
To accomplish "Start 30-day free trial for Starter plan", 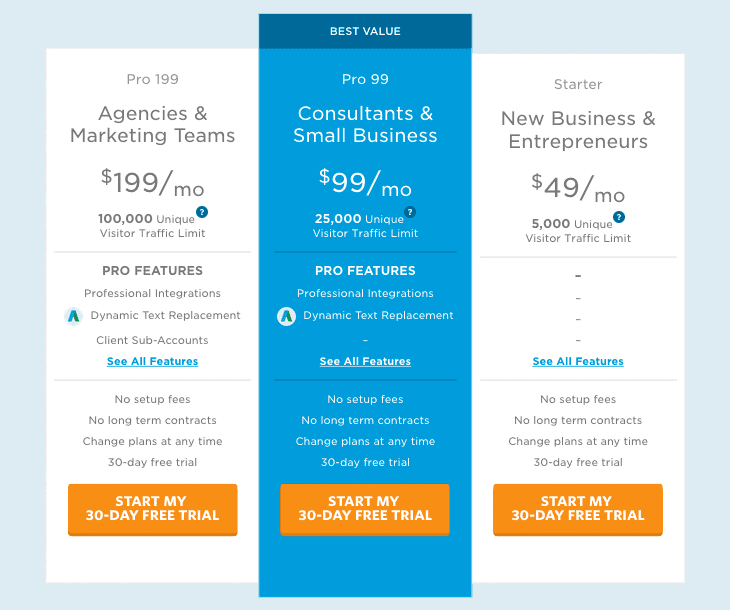I will (578, 509).
